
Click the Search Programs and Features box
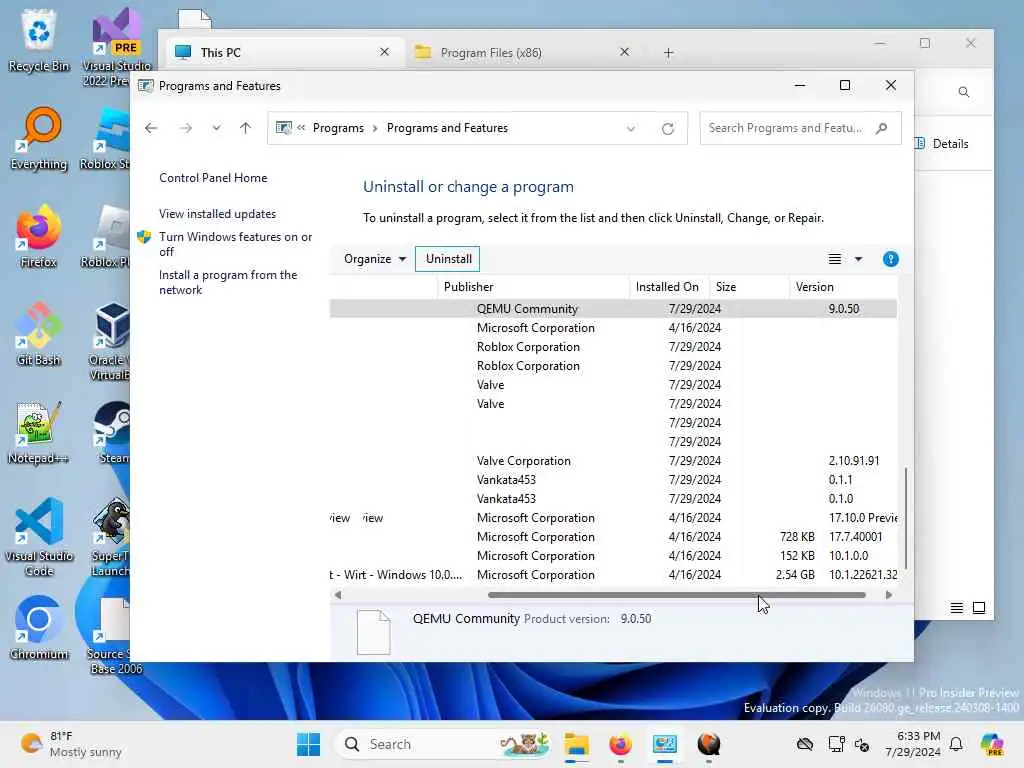[801, 128]
